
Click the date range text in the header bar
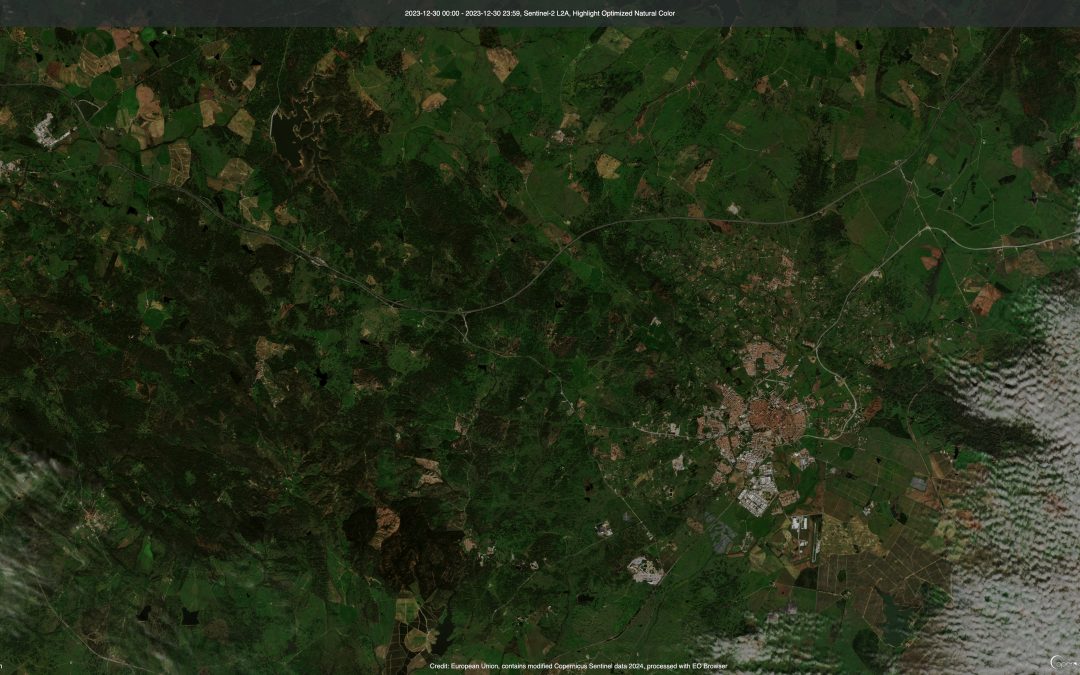click(x=462, y=14)
